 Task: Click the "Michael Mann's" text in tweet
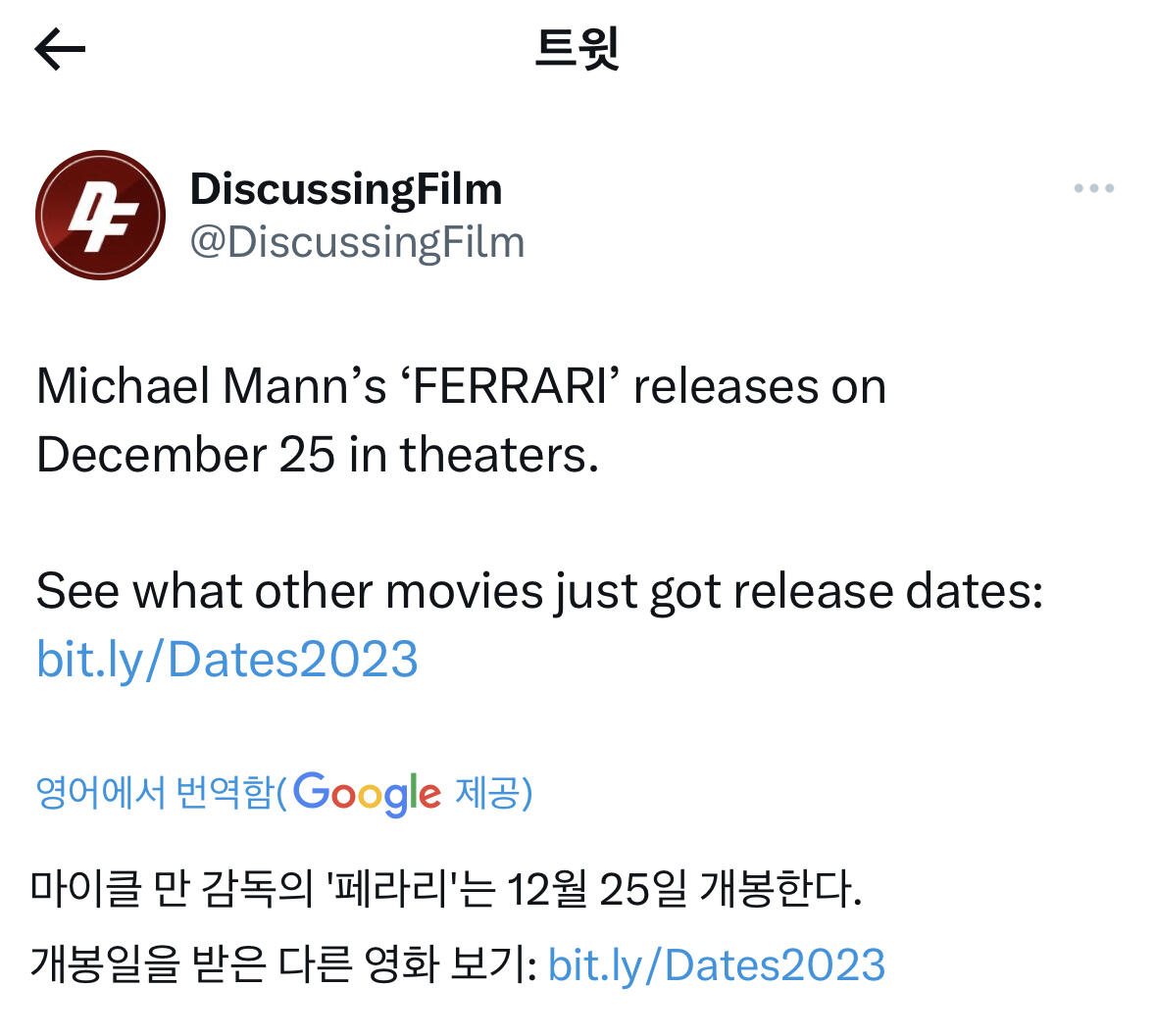(x=211, y=386)
